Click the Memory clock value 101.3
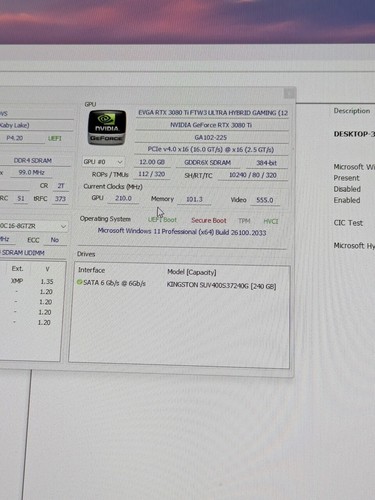The image size is (375, 500). pos(194,199)
